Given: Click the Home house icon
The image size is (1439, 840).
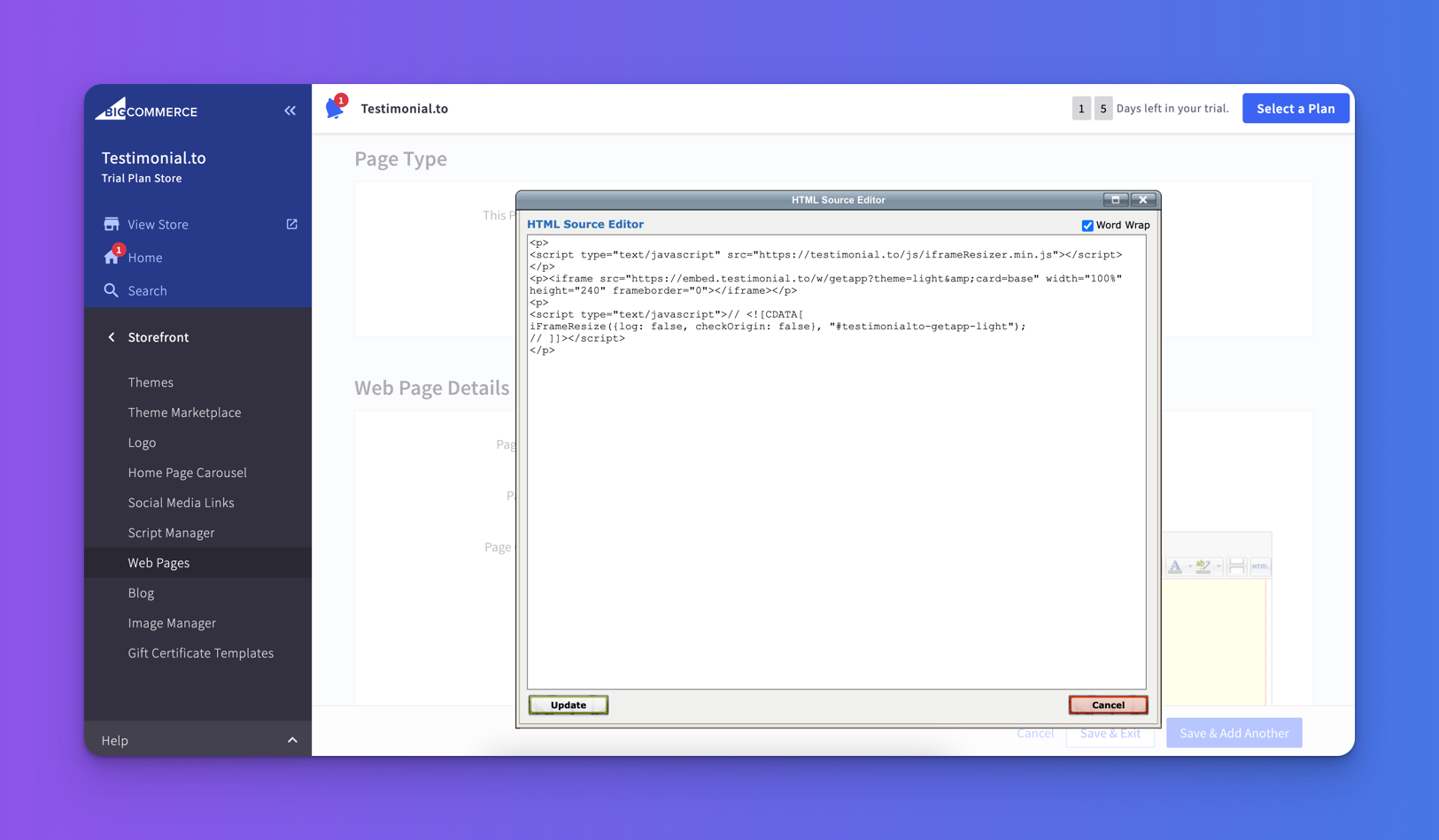Looking at the screenshot, I should pyautogui.click(x=112, y=258).
